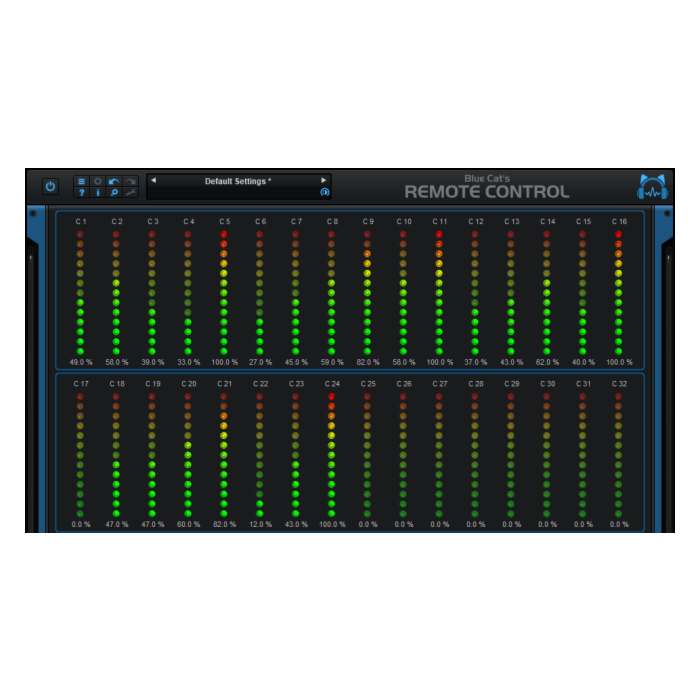Click the greyed redo arrow icon

click(130, 181)
